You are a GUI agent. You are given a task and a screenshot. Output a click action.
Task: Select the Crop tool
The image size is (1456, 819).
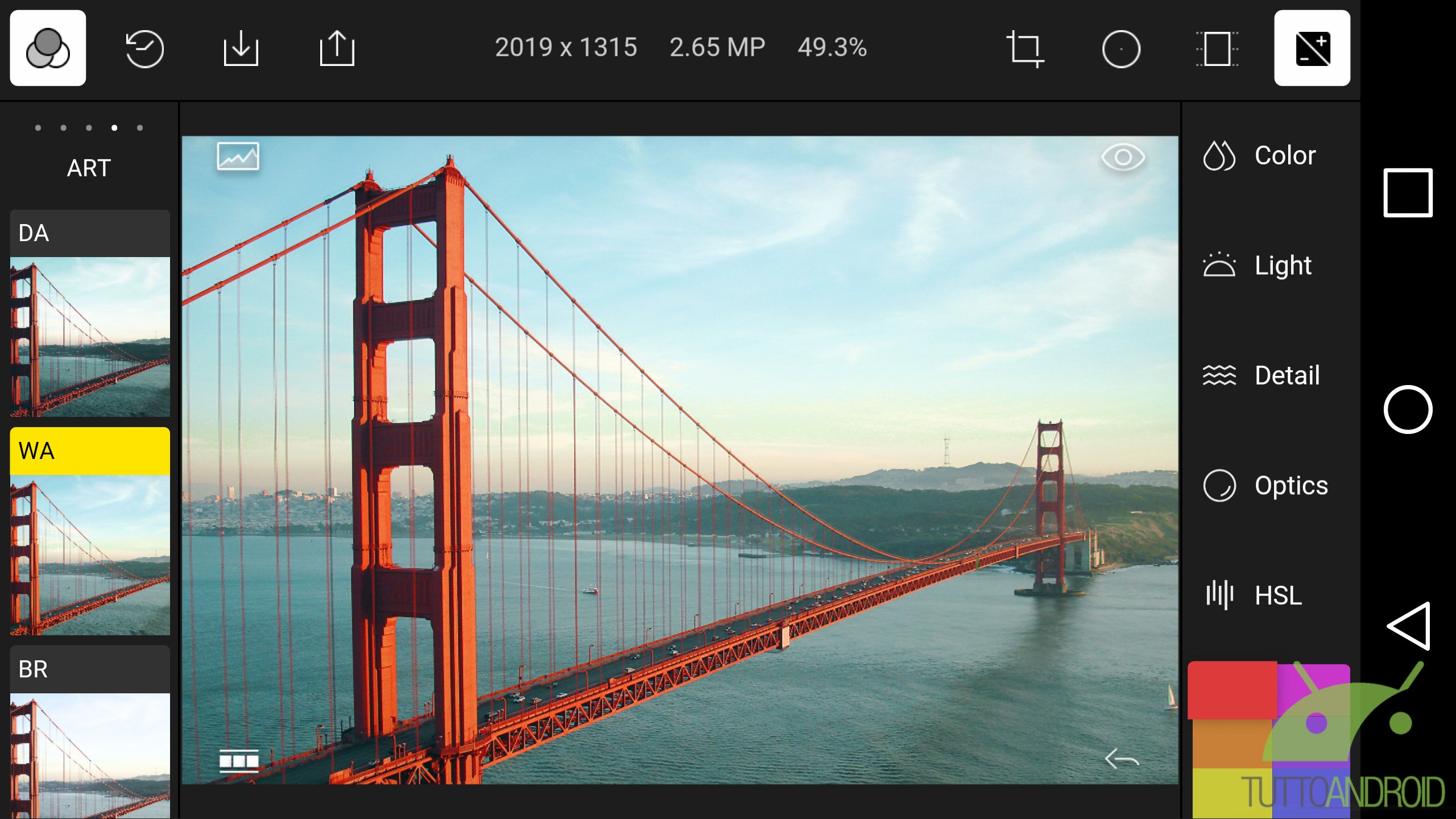[x=1025, y=49]
